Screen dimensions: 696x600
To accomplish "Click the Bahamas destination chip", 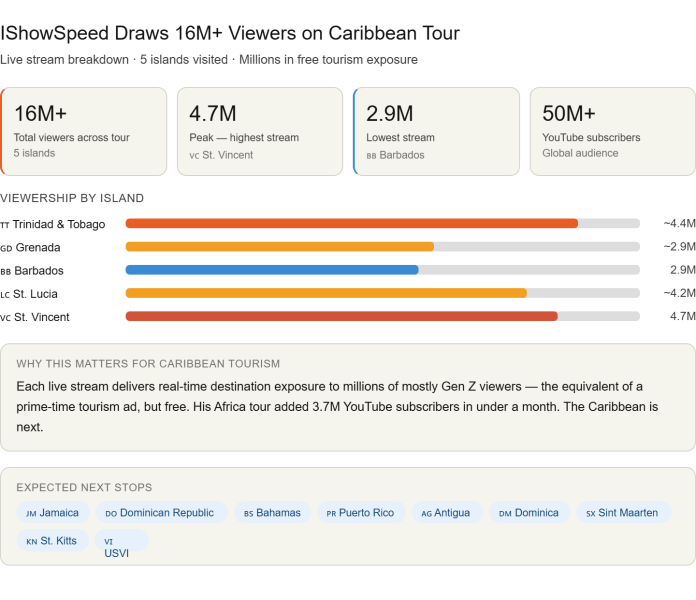I will 272,513.
